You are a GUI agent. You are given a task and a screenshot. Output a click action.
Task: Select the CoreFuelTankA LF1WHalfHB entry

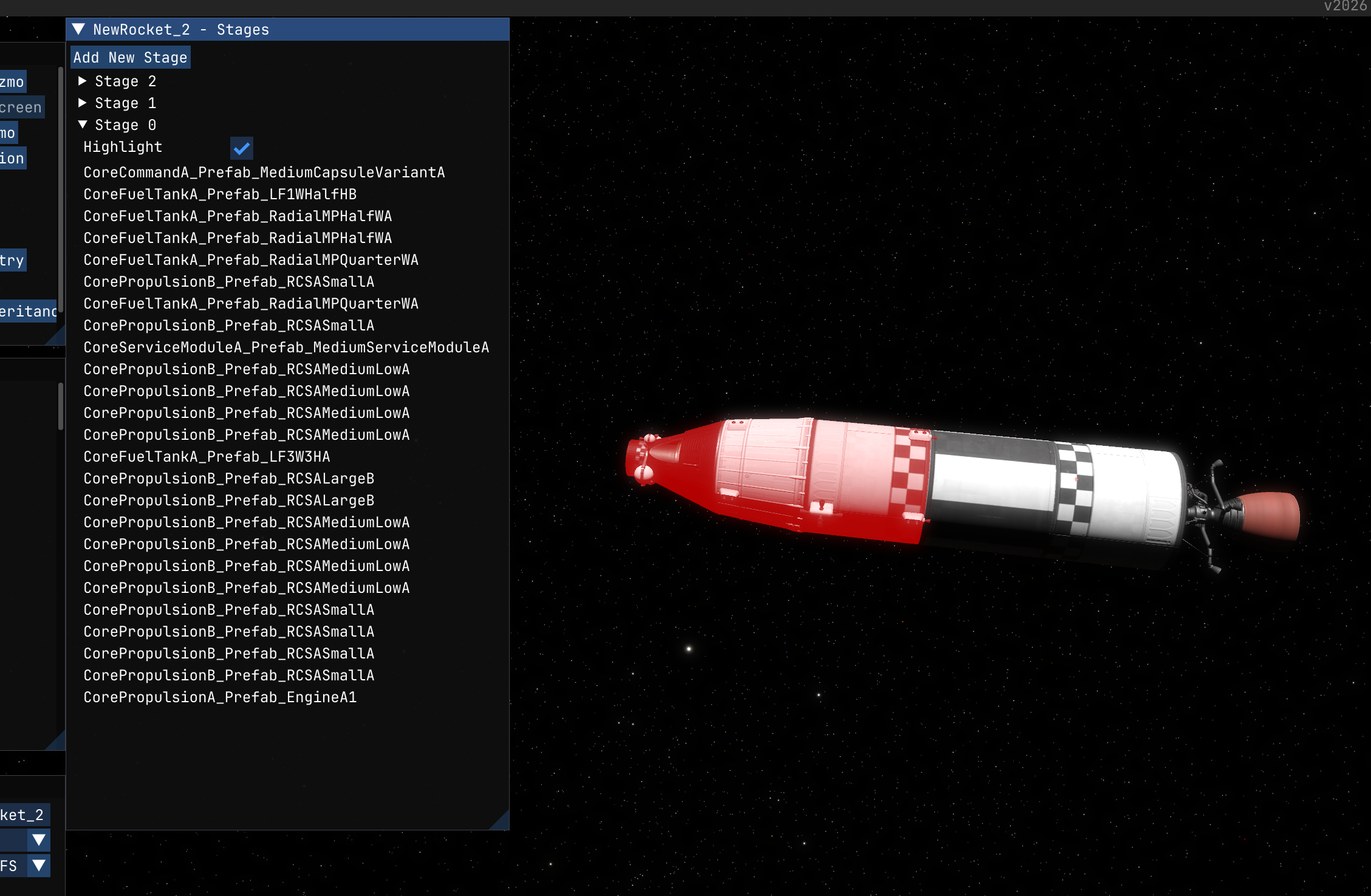point(220,194)
